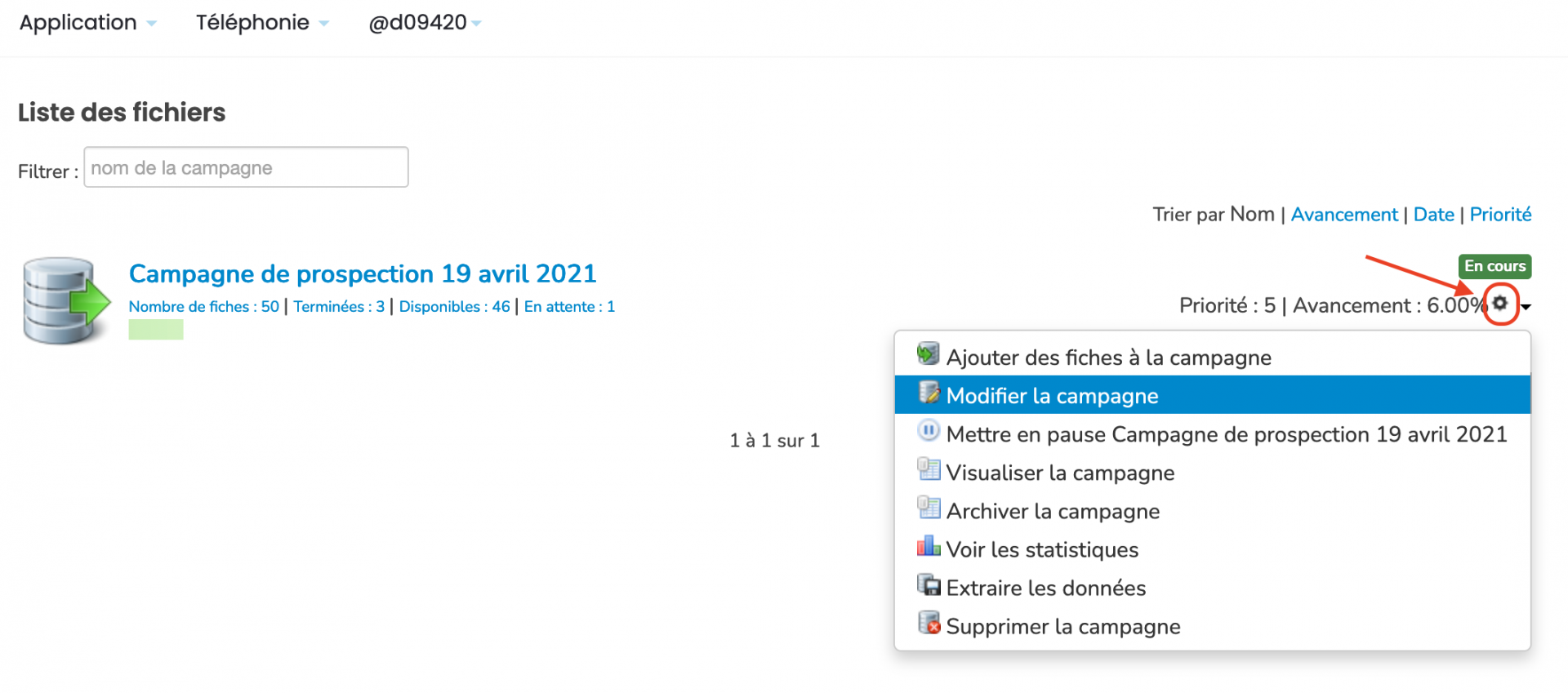Image resolution: width=1568 pixels, height=693 pixels.
Task: Open the Application dropdown menu
Action: pos(87,22)
